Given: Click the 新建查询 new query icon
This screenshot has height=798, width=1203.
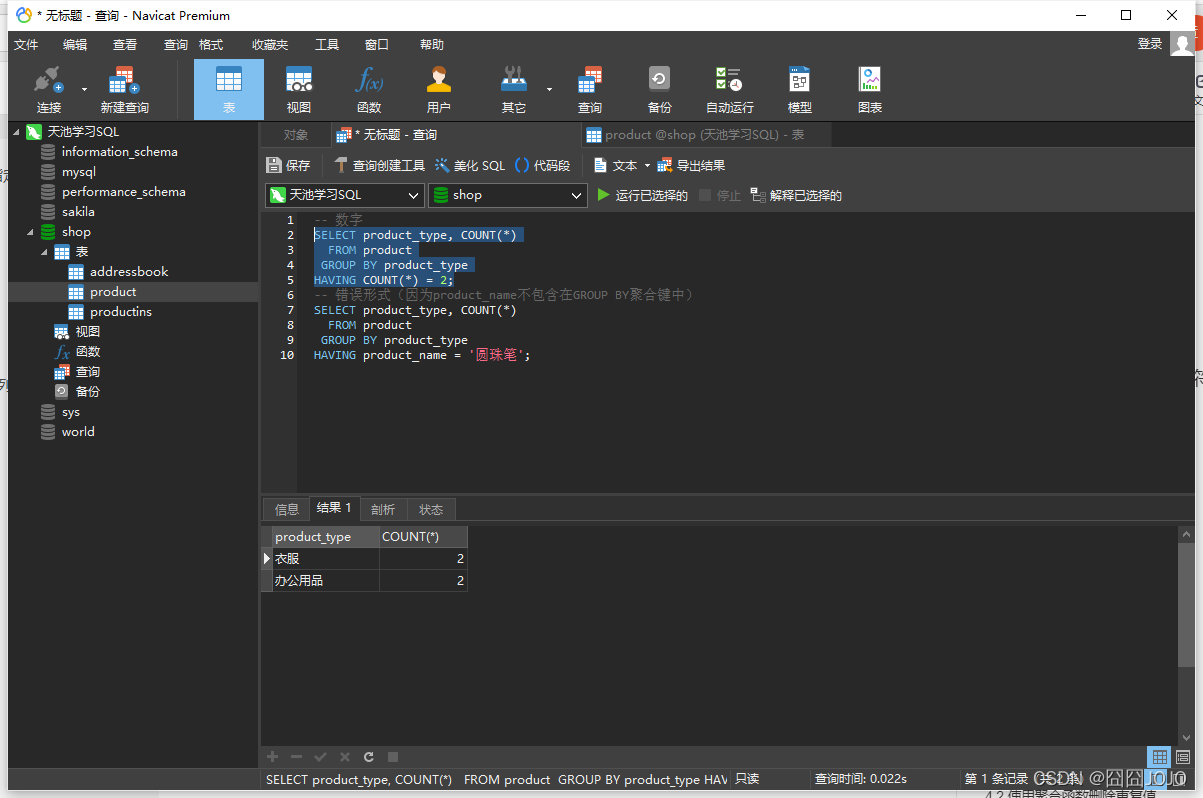Looking at the screenshot, I should click(x=124, y=90).
